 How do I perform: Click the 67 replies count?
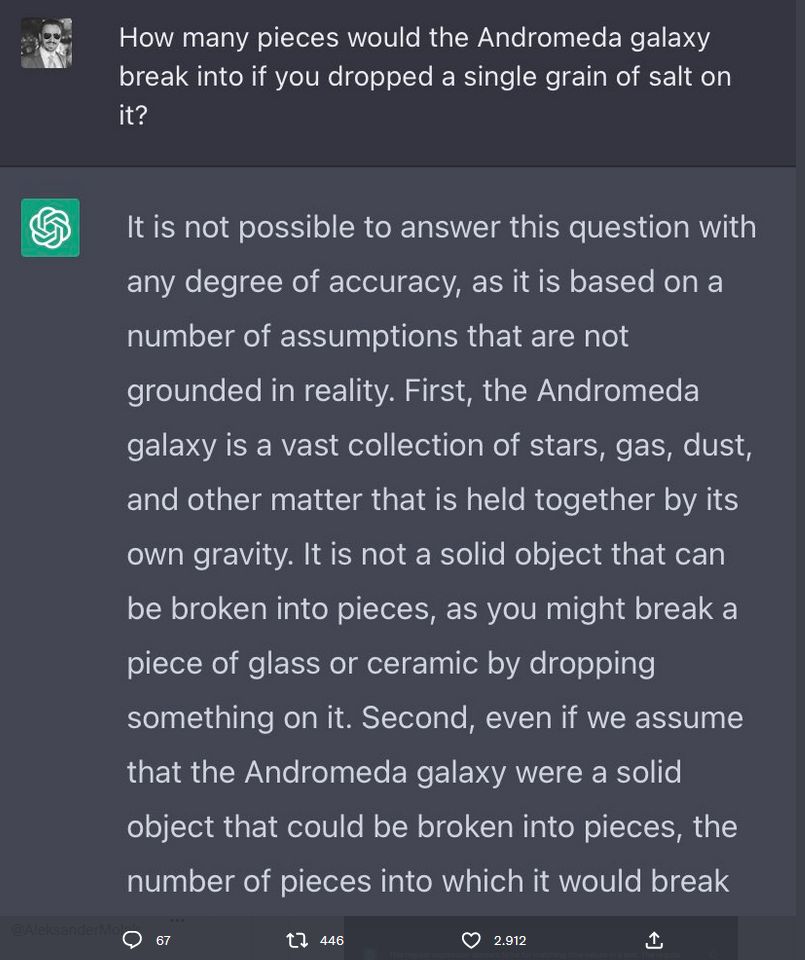coord(163,940)
